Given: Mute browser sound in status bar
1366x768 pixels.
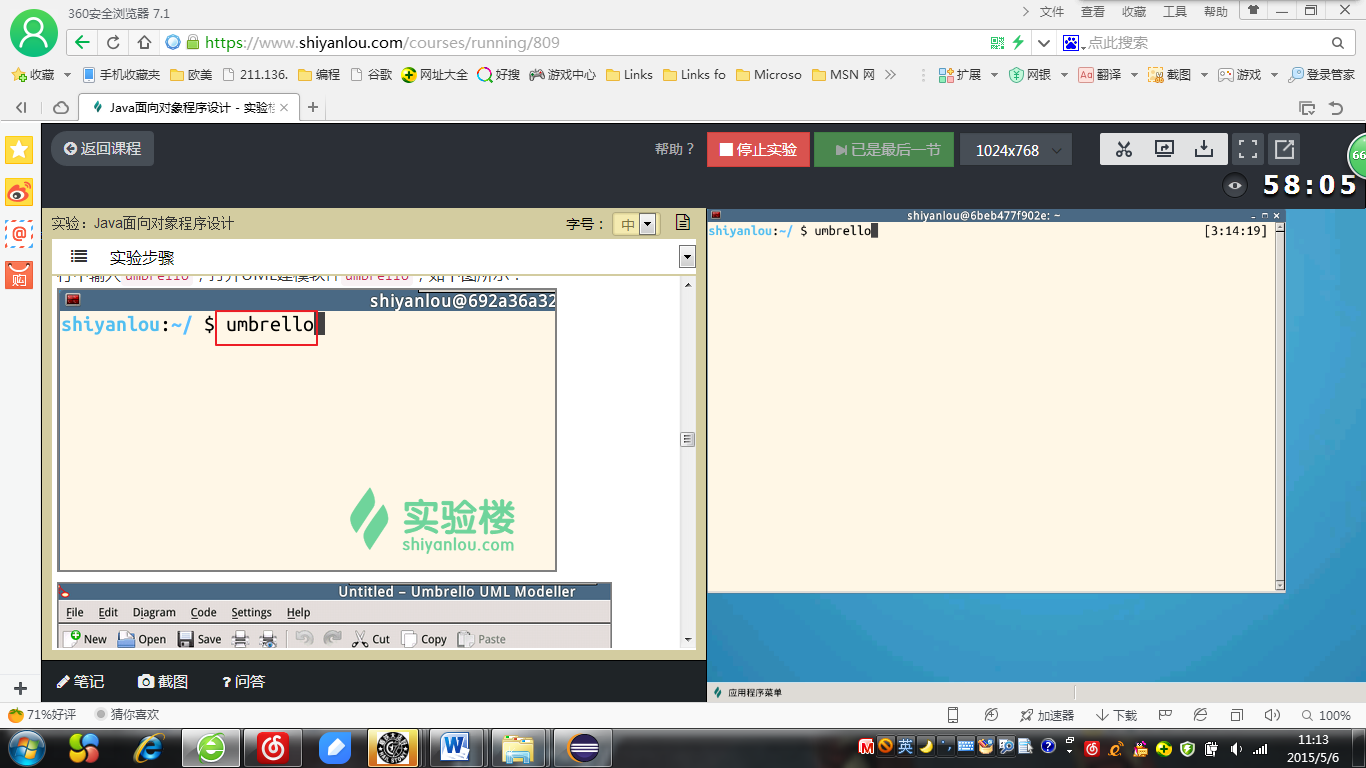Looking at the screenshot, I should point(1272,715).
